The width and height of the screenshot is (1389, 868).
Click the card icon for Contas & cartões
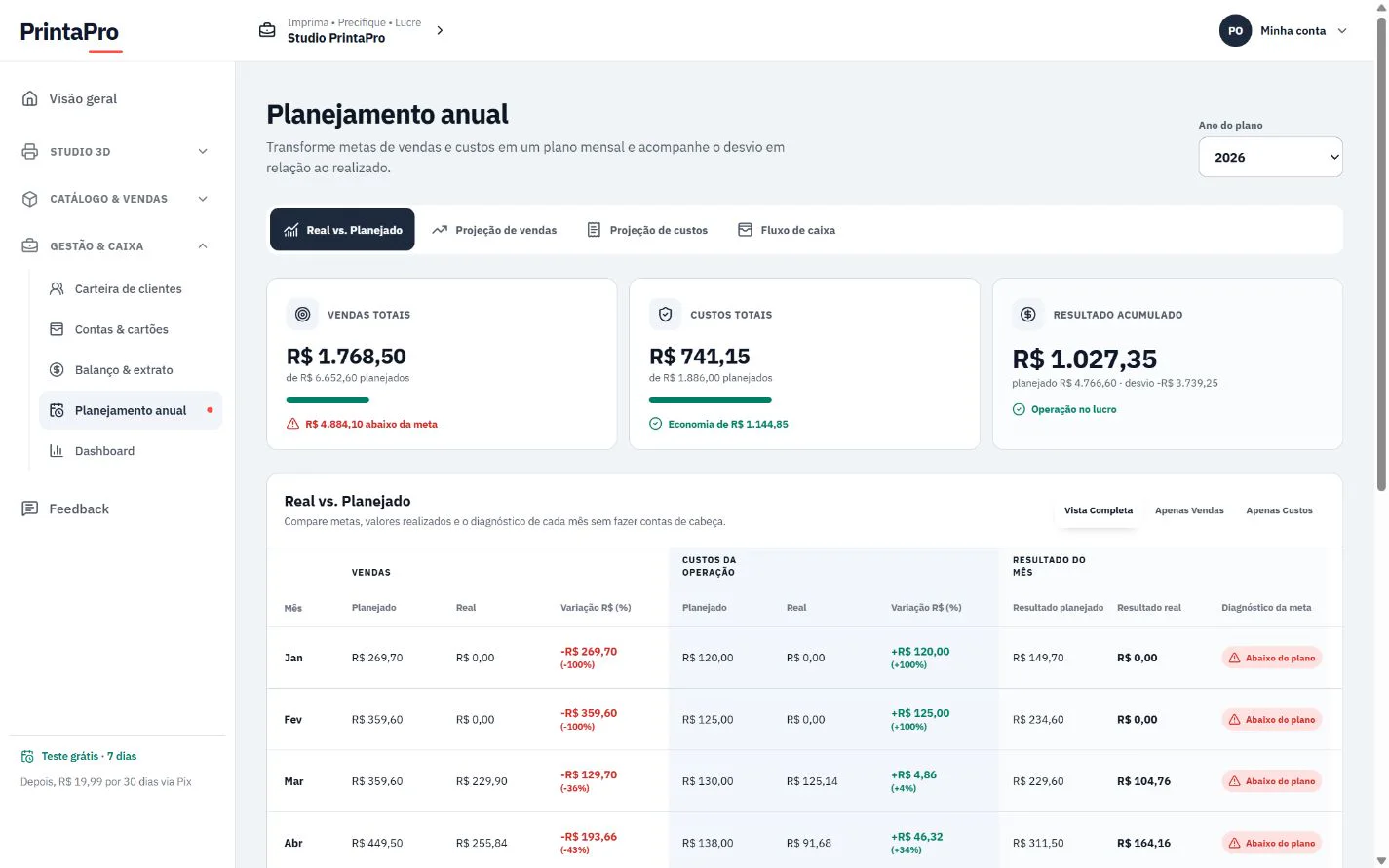[57, 329]
